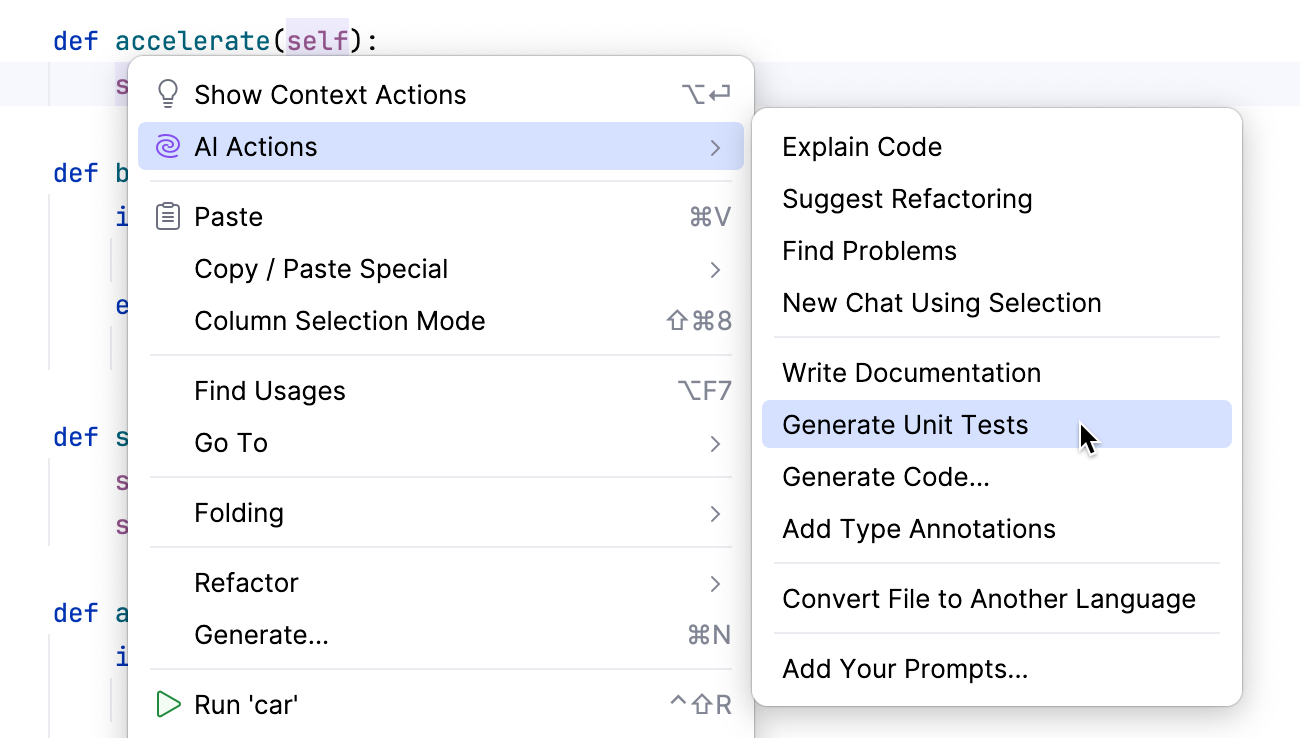
Task: Expand the Go To submenu chevron
Action: pos(716,443)
